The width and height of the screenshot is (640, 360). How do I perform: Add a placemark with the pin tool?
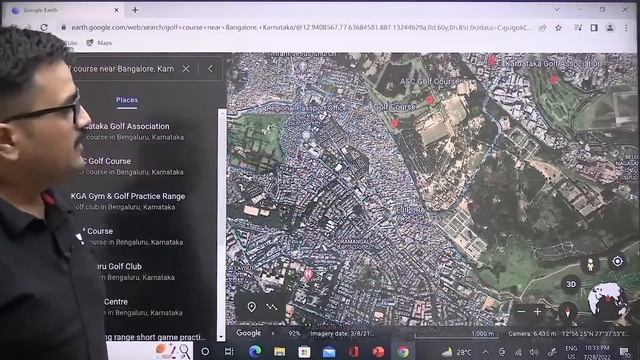[x=251, y=307]
